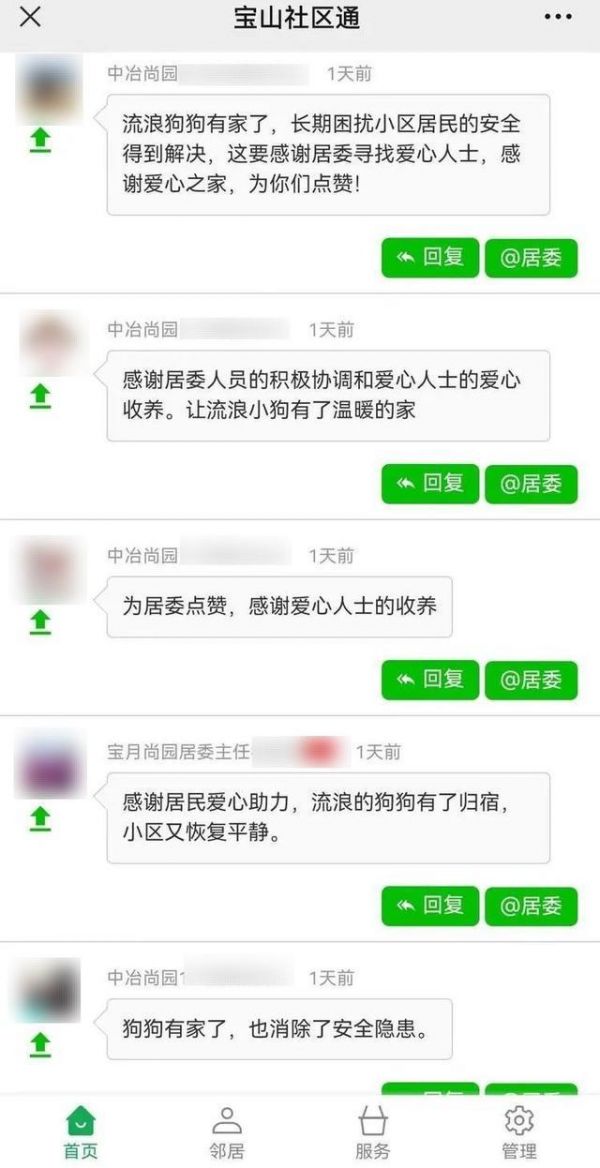Open the 服务 services tab
The image size is (600, 1168).
373,1132
